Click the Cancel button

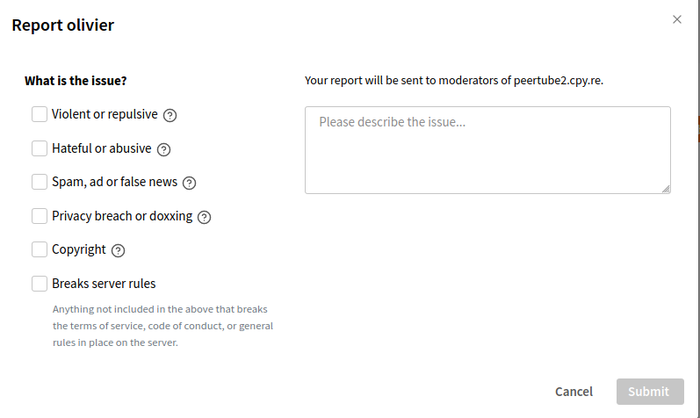[x=574, y=392]
